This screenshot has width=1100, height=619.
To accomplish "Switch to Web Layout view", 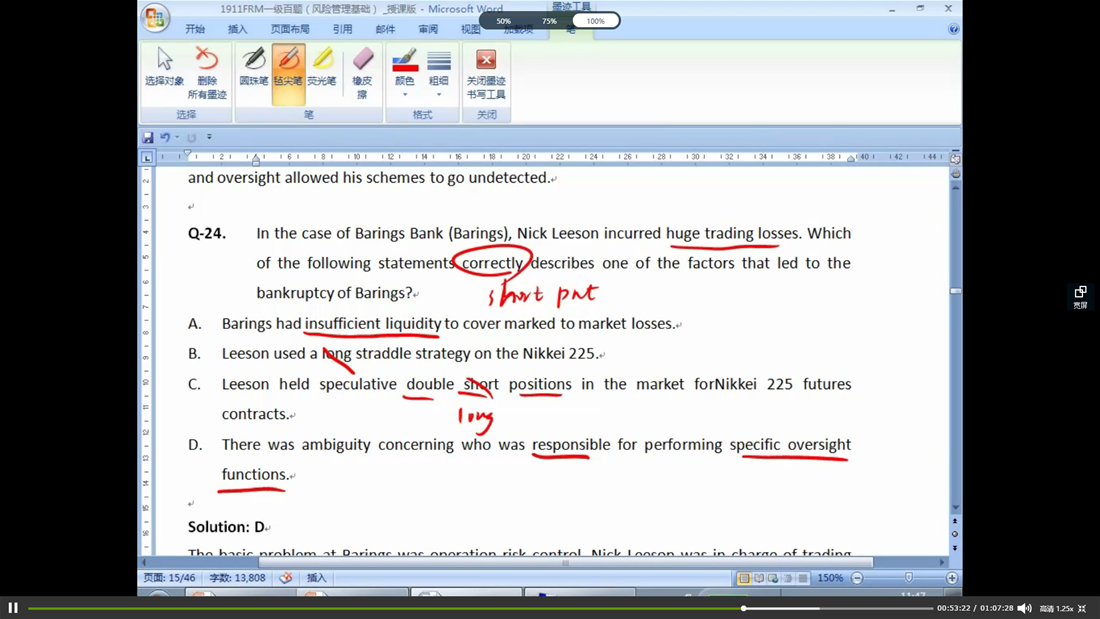I will [x=773, y=578].
